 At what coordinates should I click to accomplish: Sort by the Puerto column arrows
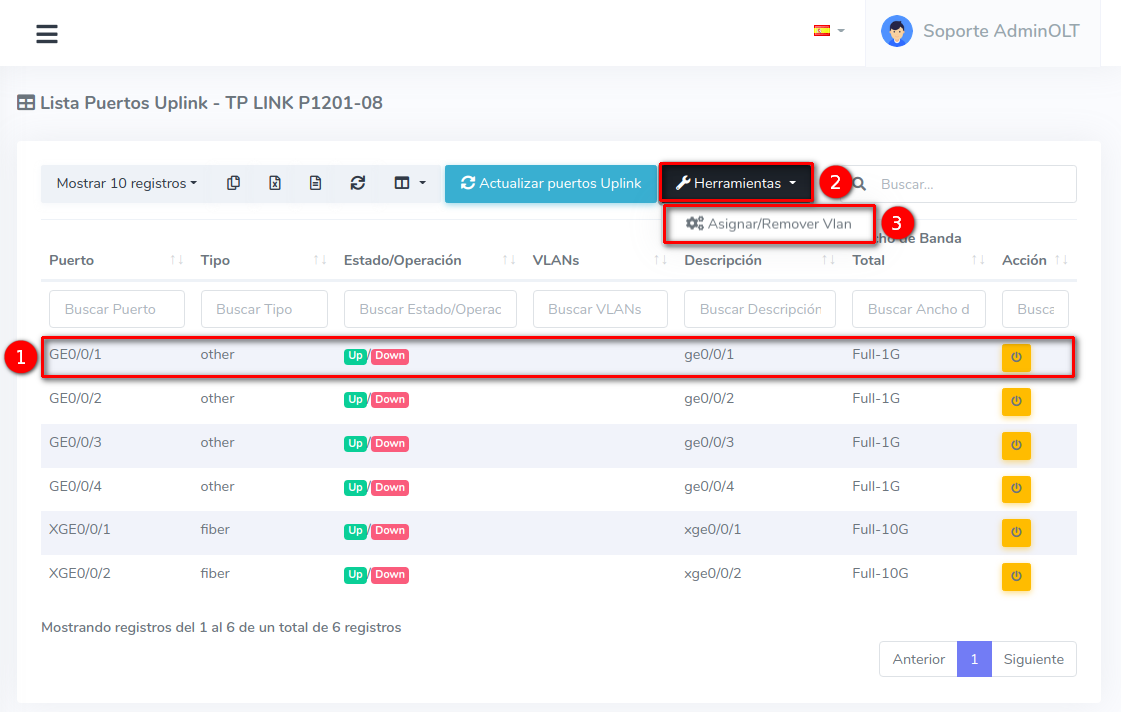point(177,260)
